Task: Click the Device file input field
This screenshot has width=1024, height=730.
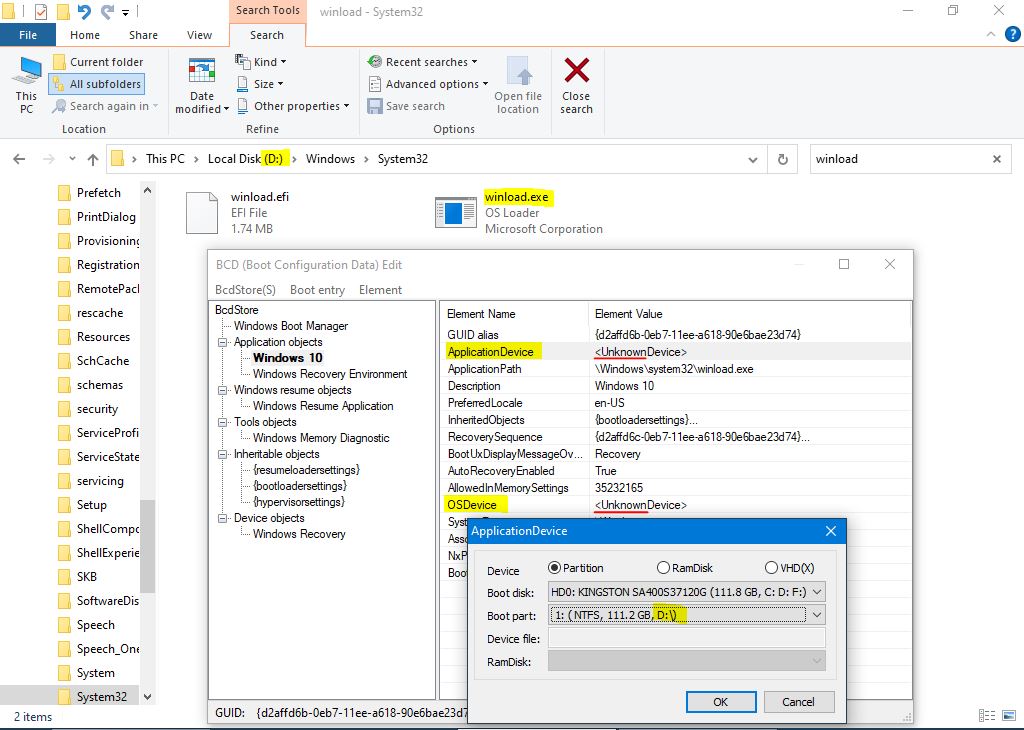Action: click(686, 639)
